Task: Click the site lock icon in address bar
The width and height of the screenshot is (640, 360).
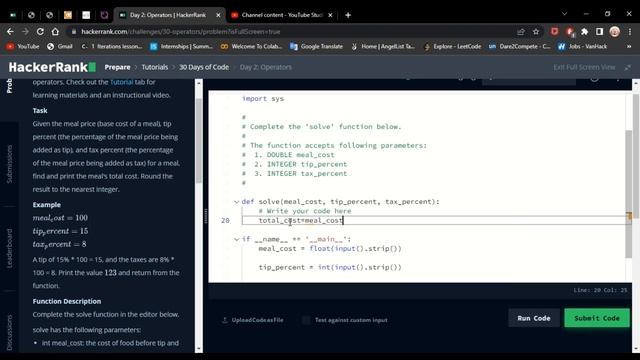Action: 73,31
